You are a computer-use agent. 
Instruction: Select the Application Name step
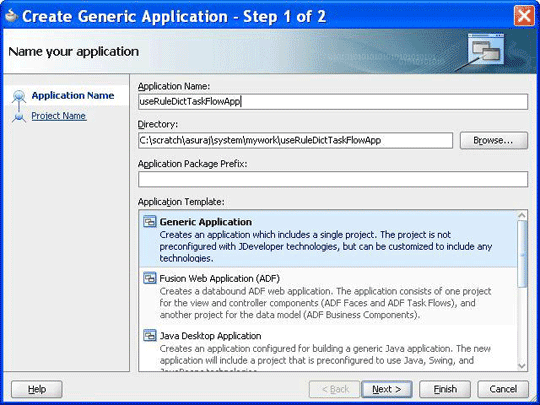(73, 95)
